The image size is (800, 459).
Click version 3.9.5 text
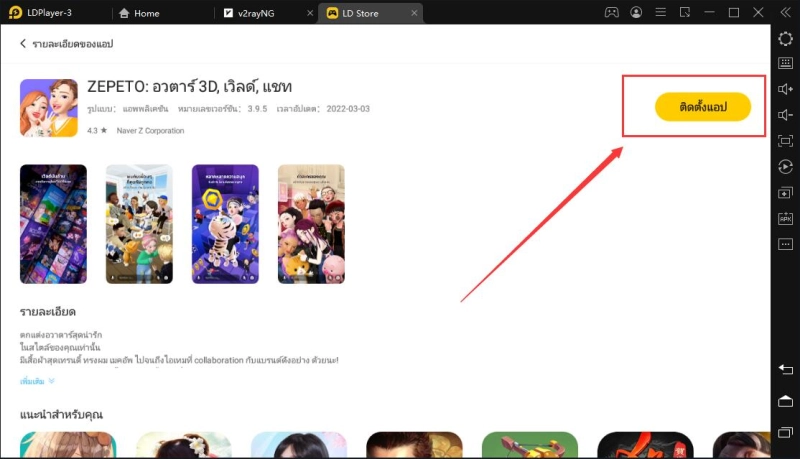(x=257, y=109)
